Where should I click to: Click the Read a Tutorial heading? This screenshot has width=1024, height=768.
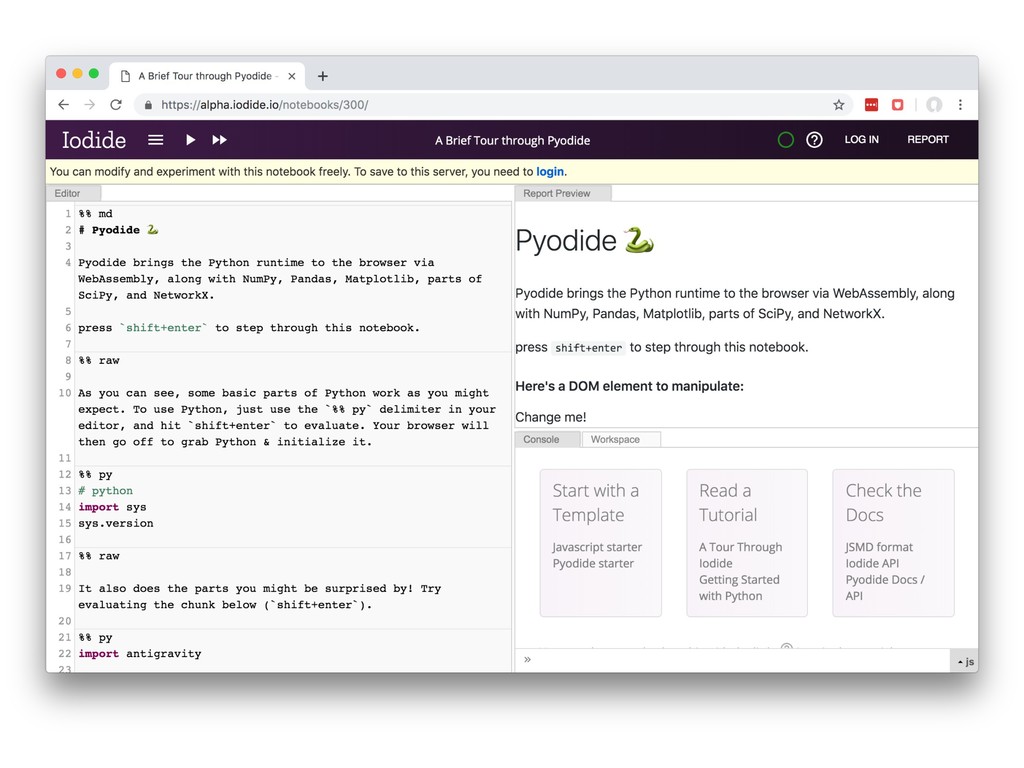tap(728, 503)
